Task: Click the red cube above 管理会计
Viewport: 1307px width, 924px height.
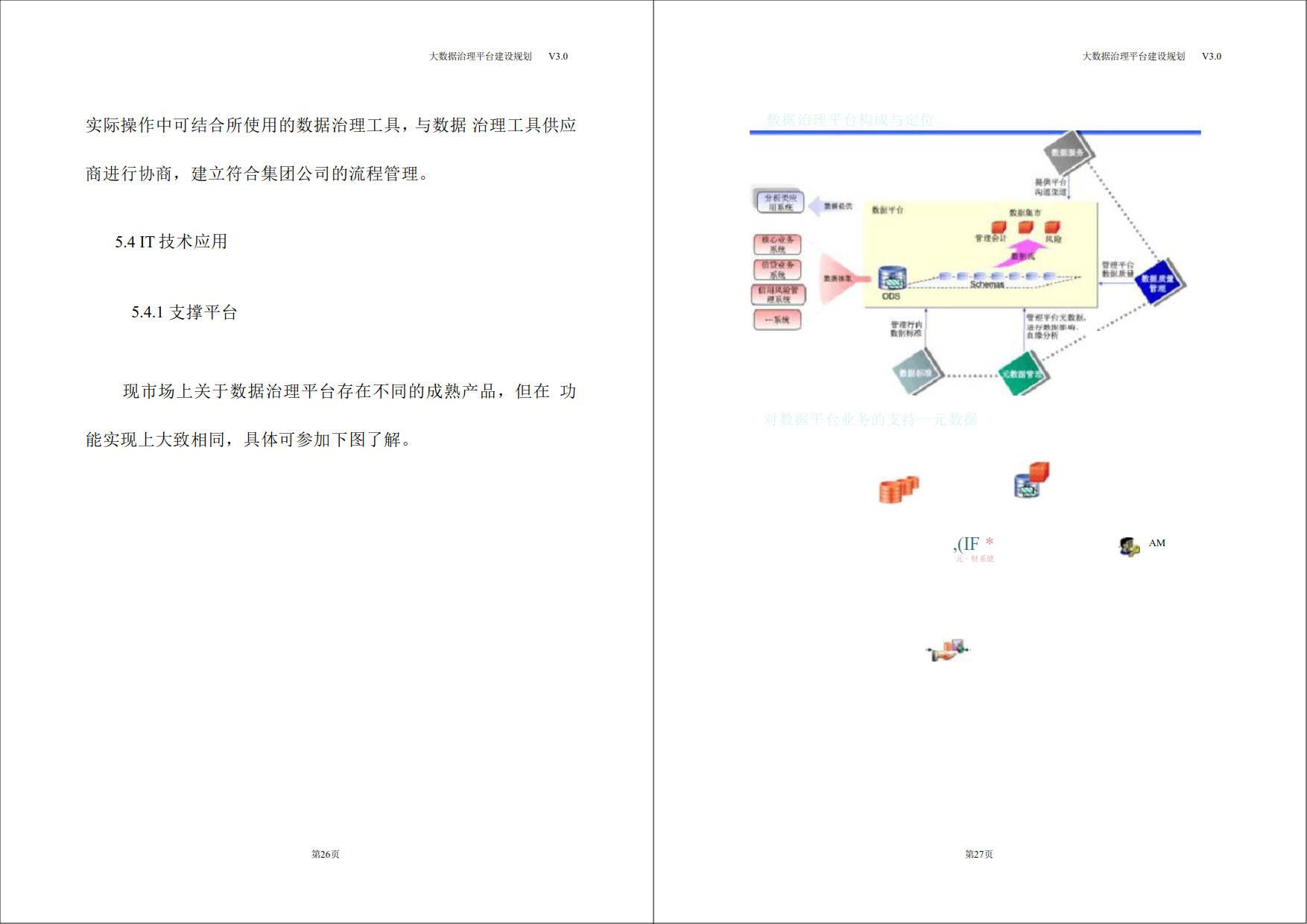Action: pyautogui.click(x=998, y=226)
